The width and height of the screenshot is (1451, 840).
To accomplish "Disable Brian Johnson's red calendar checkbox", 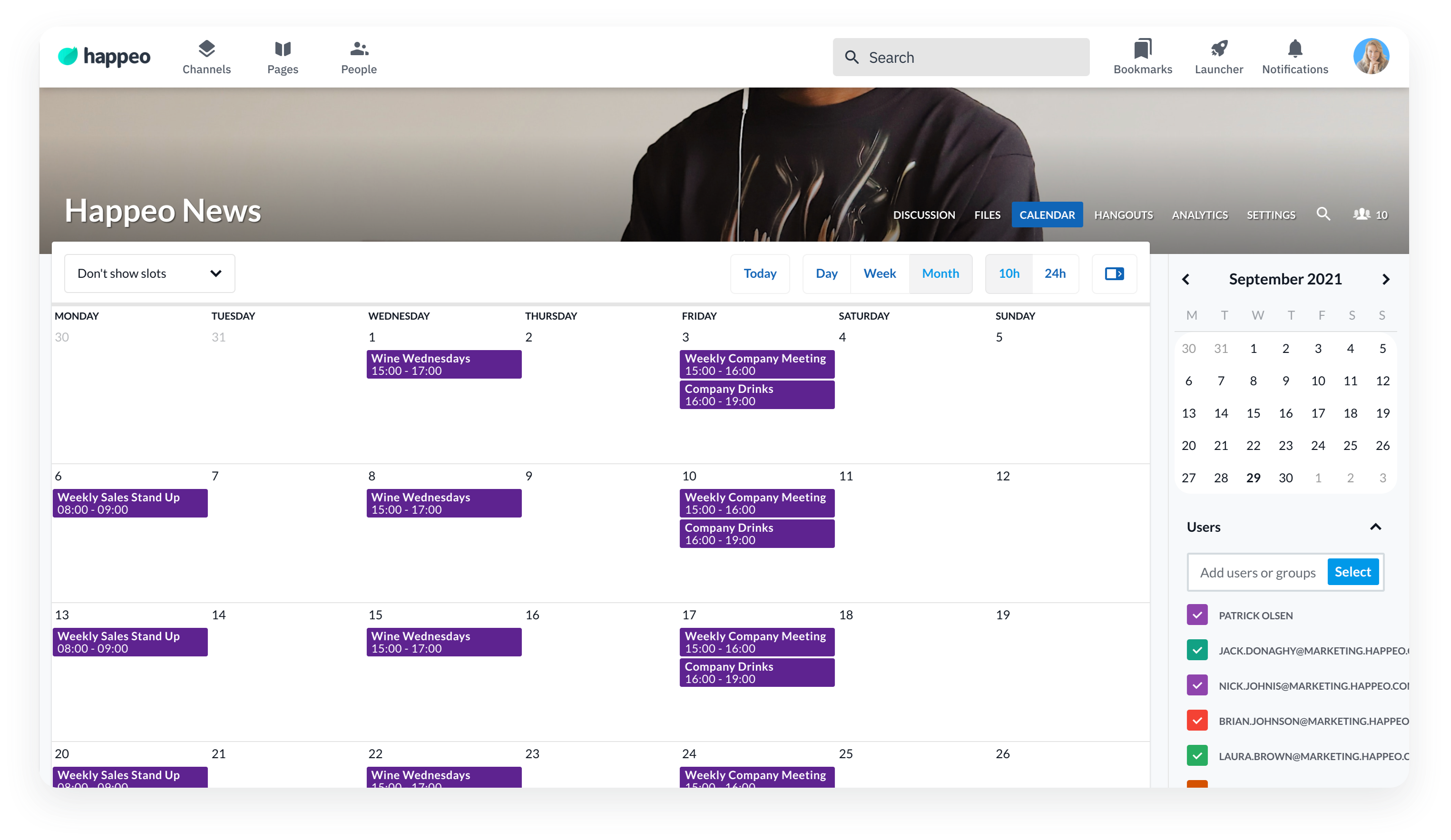I will [x=1197, y=720].
